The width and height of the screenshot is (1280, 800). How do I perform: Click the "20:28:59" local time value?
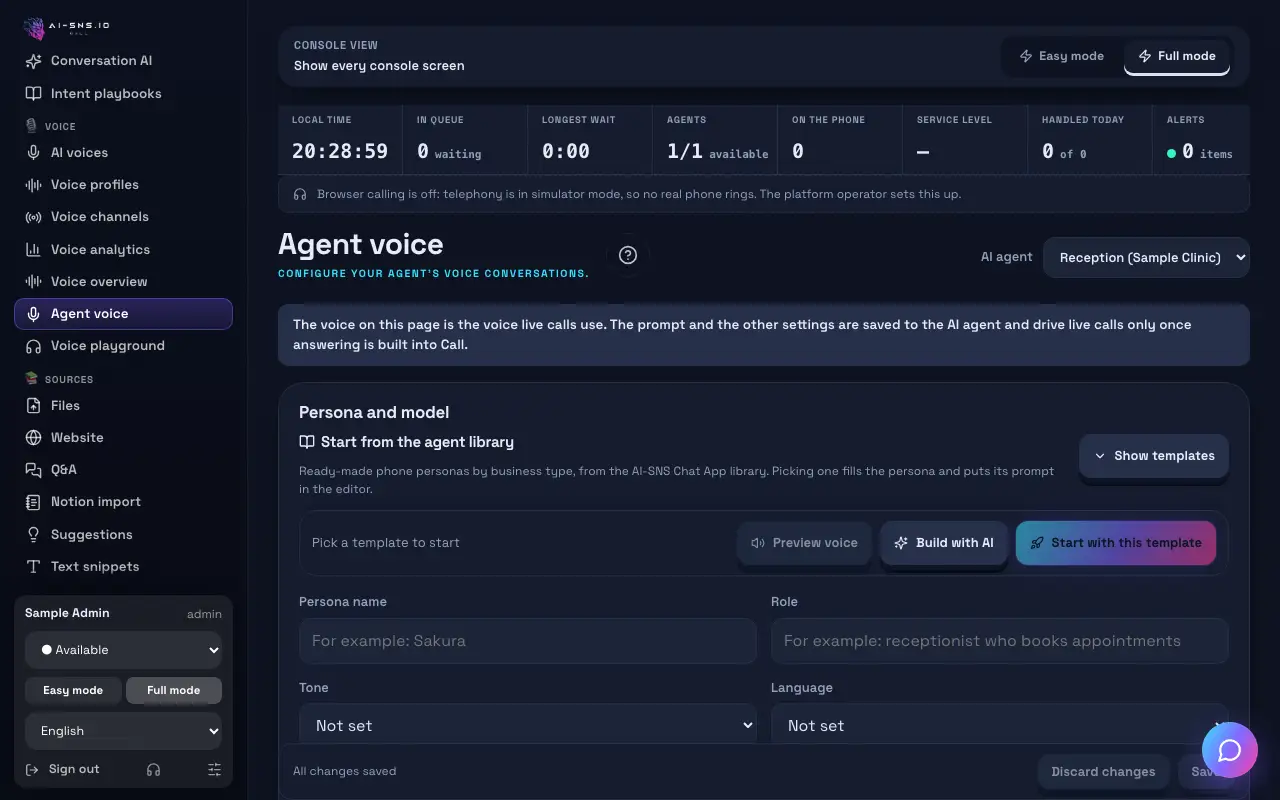click(x=340, y=152)
